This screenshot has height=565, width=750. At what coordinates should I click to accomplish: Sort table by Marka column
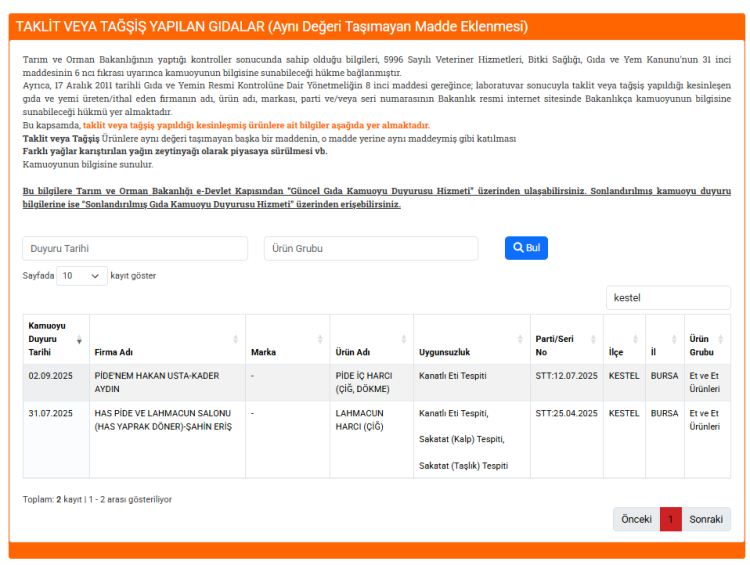pyautogui.click(x=286, y=352)
